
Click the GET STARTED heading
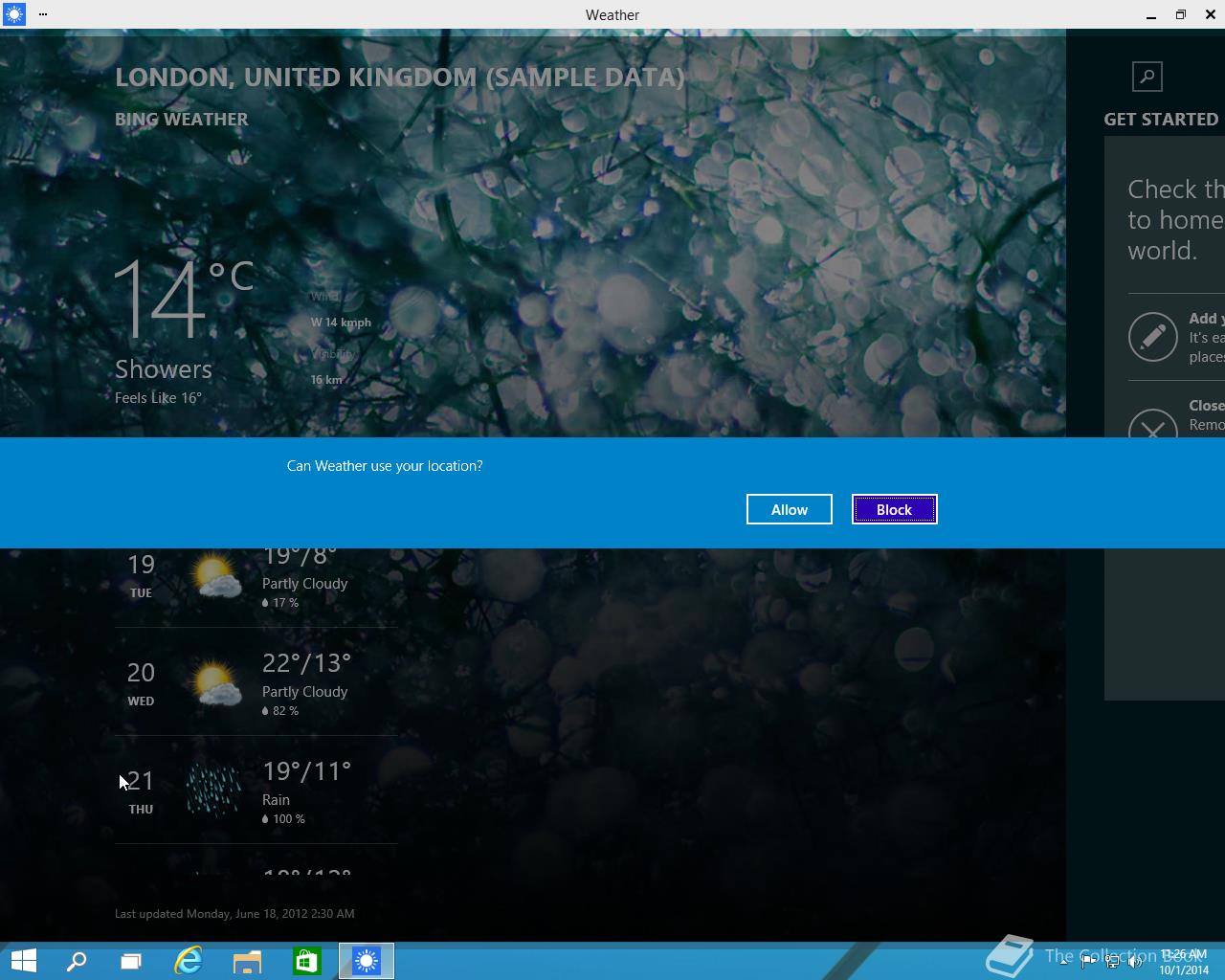point(1161,120)
